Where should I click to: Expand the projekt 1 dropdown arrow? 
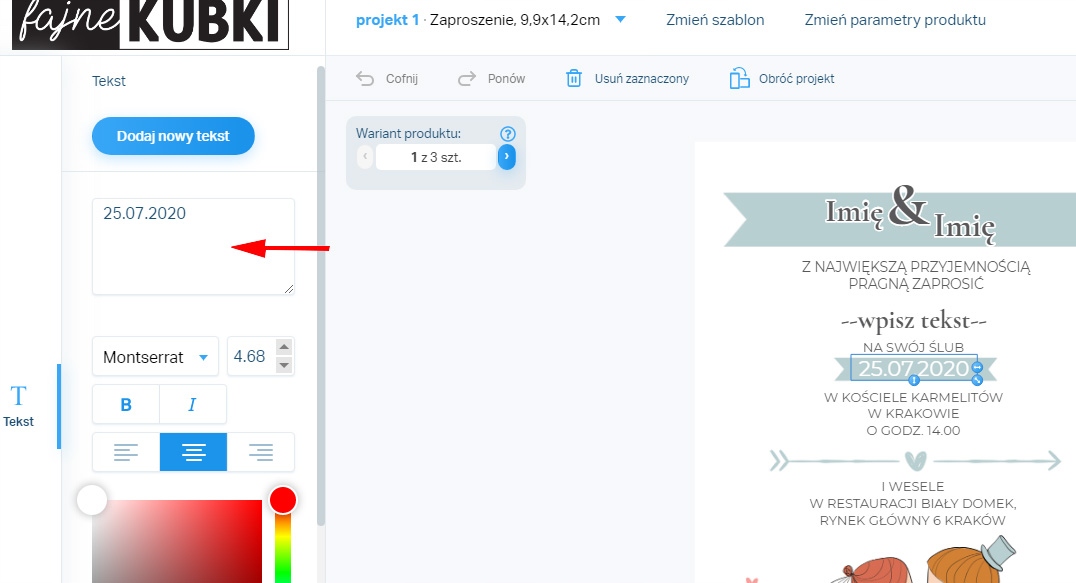[620, 20]
